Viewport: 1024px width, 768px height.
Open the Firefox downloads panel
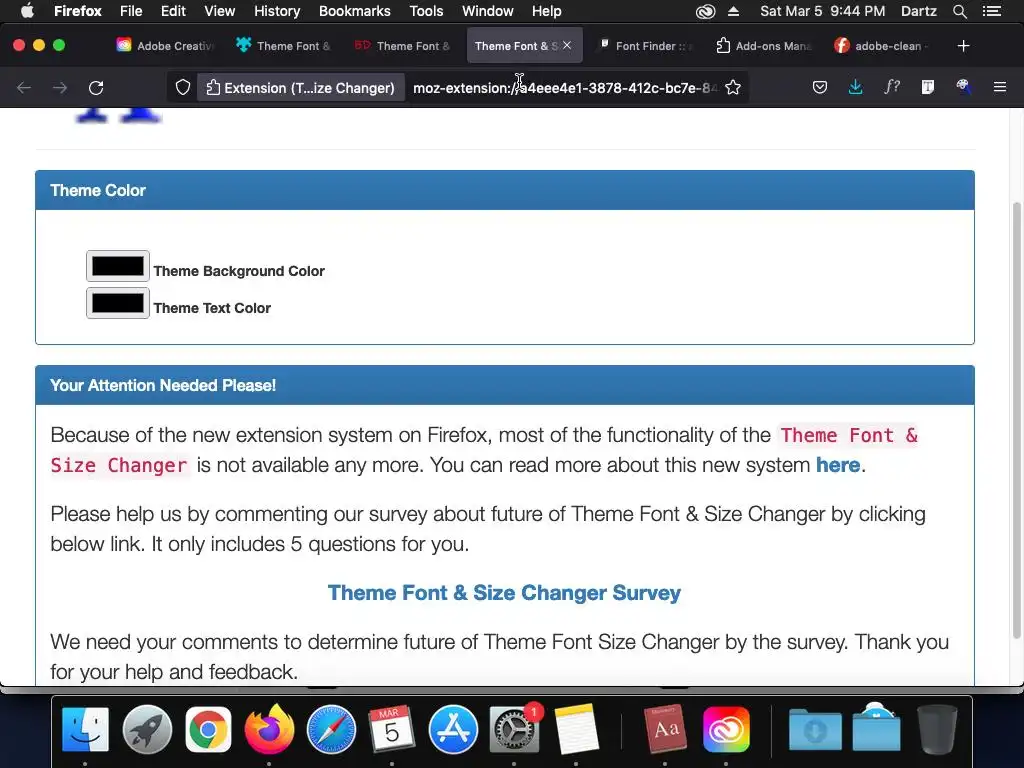click(x=856, y=88)
